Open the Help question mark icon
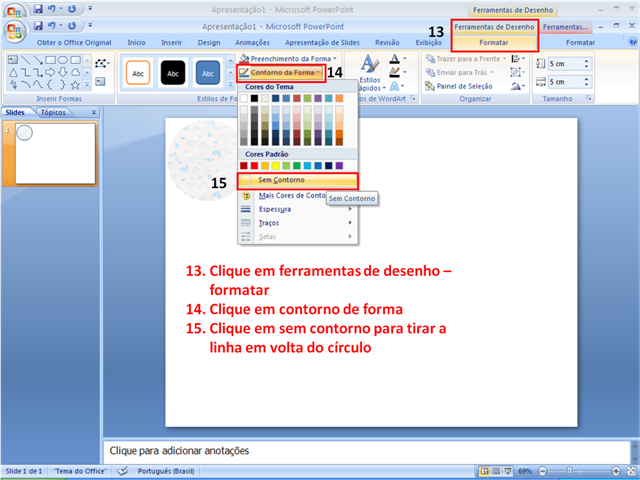Screen dimensions: 640x480 633,42
